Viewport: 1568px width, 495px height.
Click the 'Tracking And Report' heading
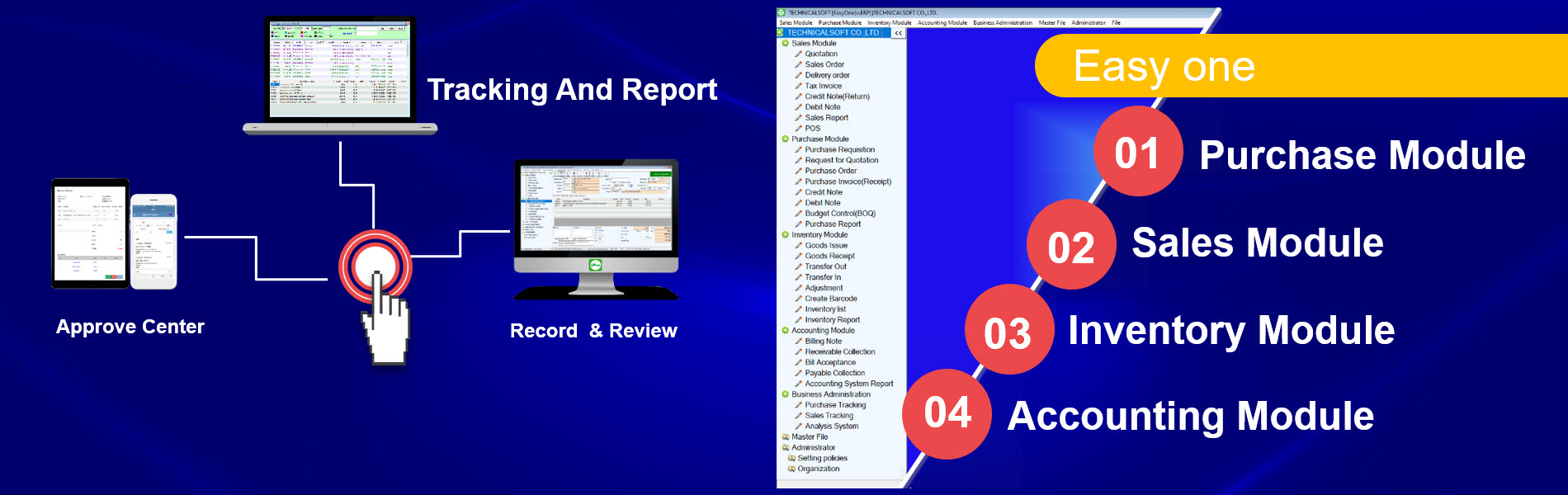572,90
